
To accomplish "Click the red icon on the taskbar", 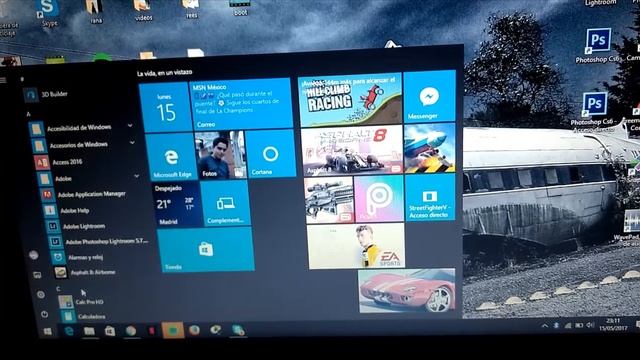I will [152, 331].
